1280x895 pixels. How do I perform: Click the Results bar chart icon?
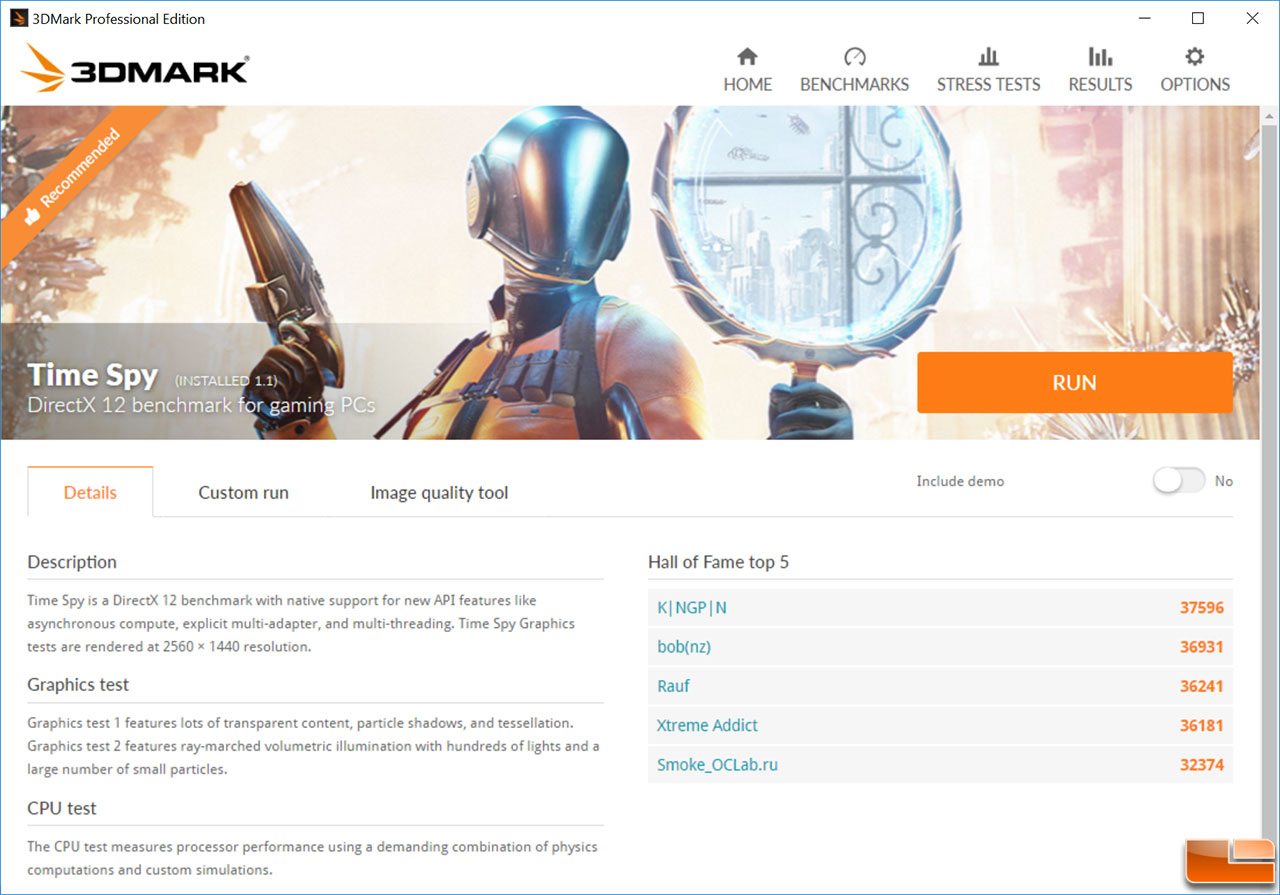(1100, 56)
